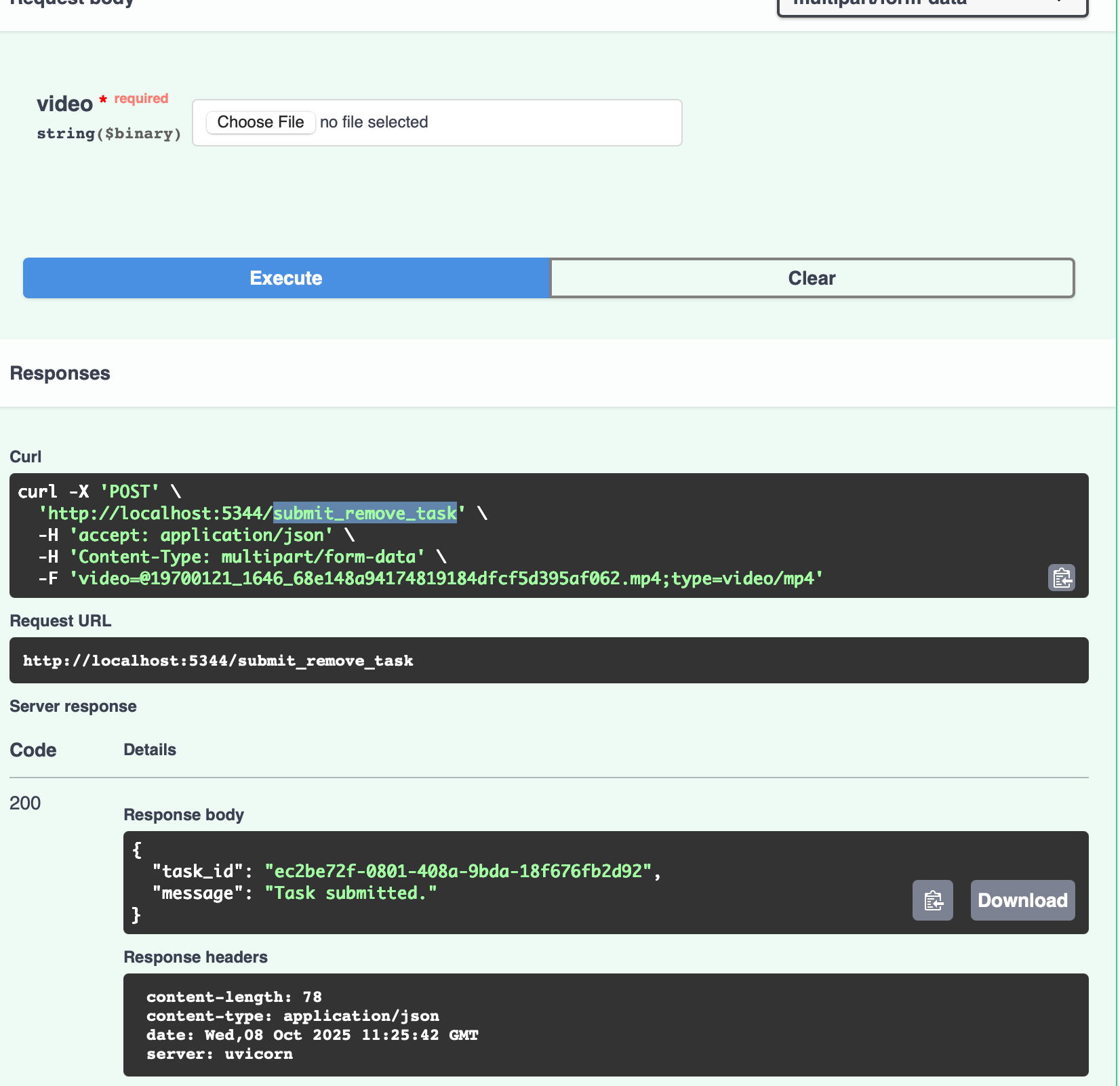Click the Responses section heading
1120x1086 pixels.
click(x=60, y=374)
